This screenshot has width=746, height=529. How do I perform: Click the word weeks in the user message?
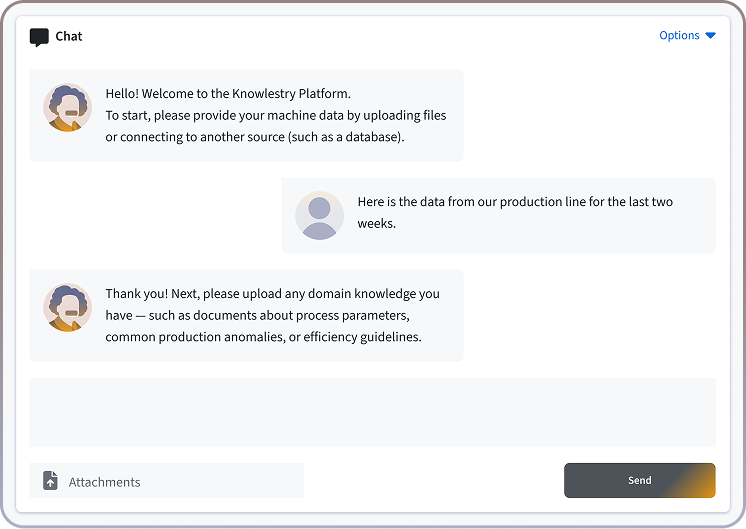pyautogui.click(x=377, y=224)
